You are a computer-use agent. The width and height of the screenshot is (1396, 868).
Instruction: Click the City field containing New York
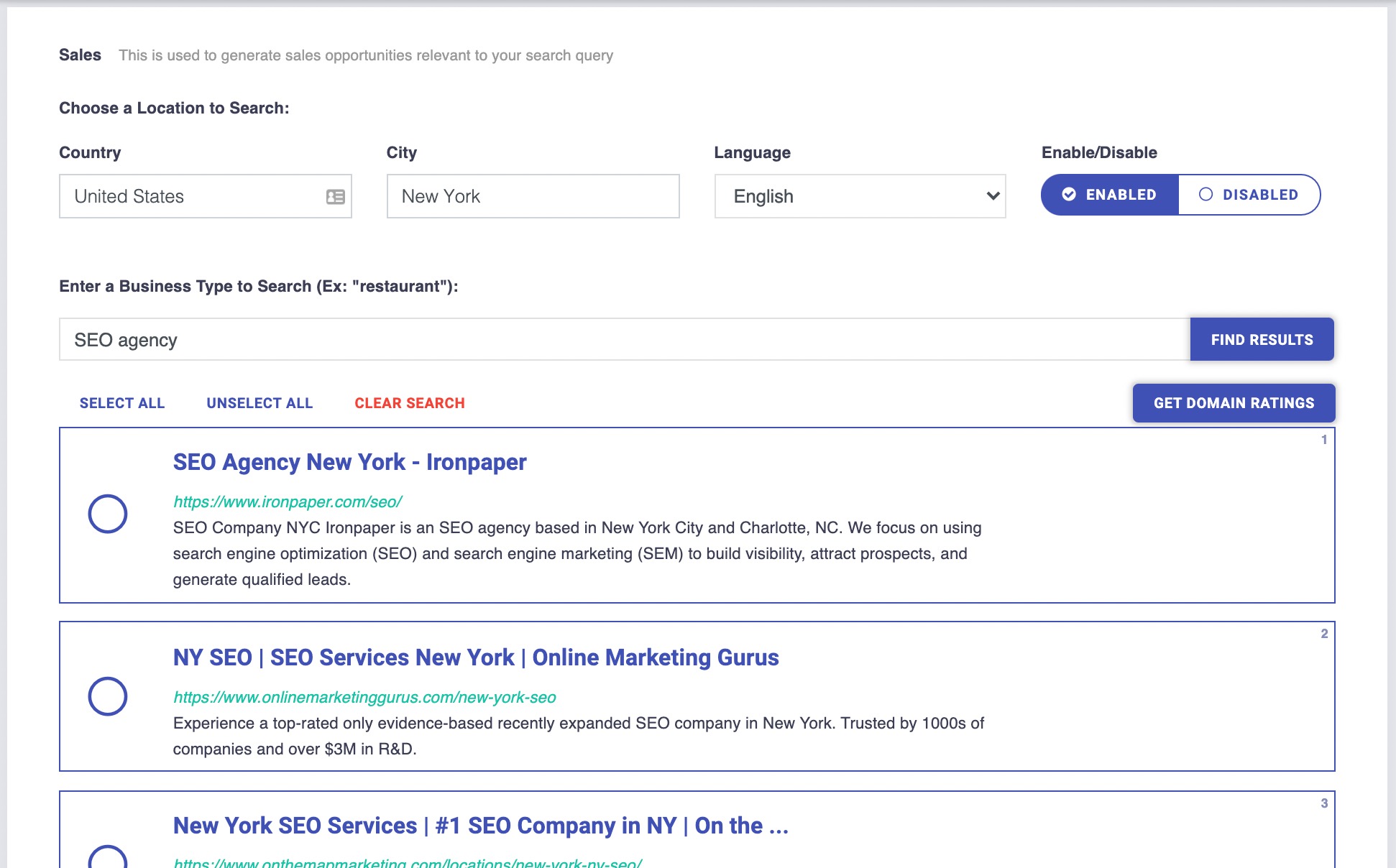coord(533,196)
